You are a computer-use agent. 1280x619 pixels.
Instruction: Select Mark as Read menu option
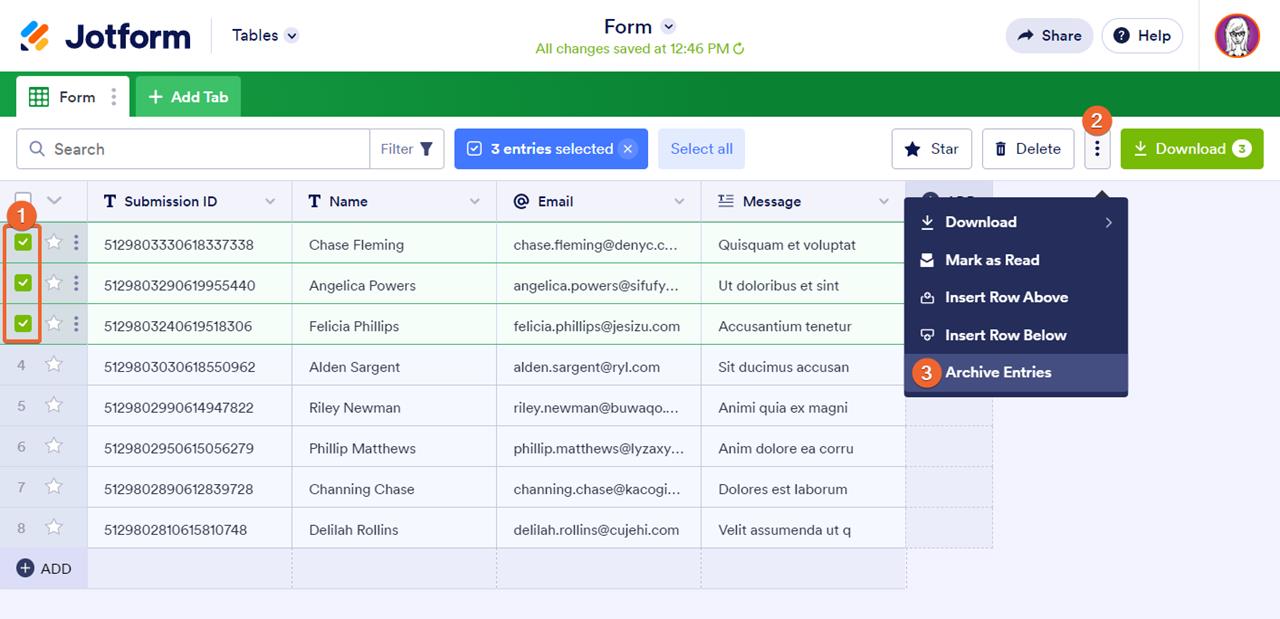click(992, 260)
